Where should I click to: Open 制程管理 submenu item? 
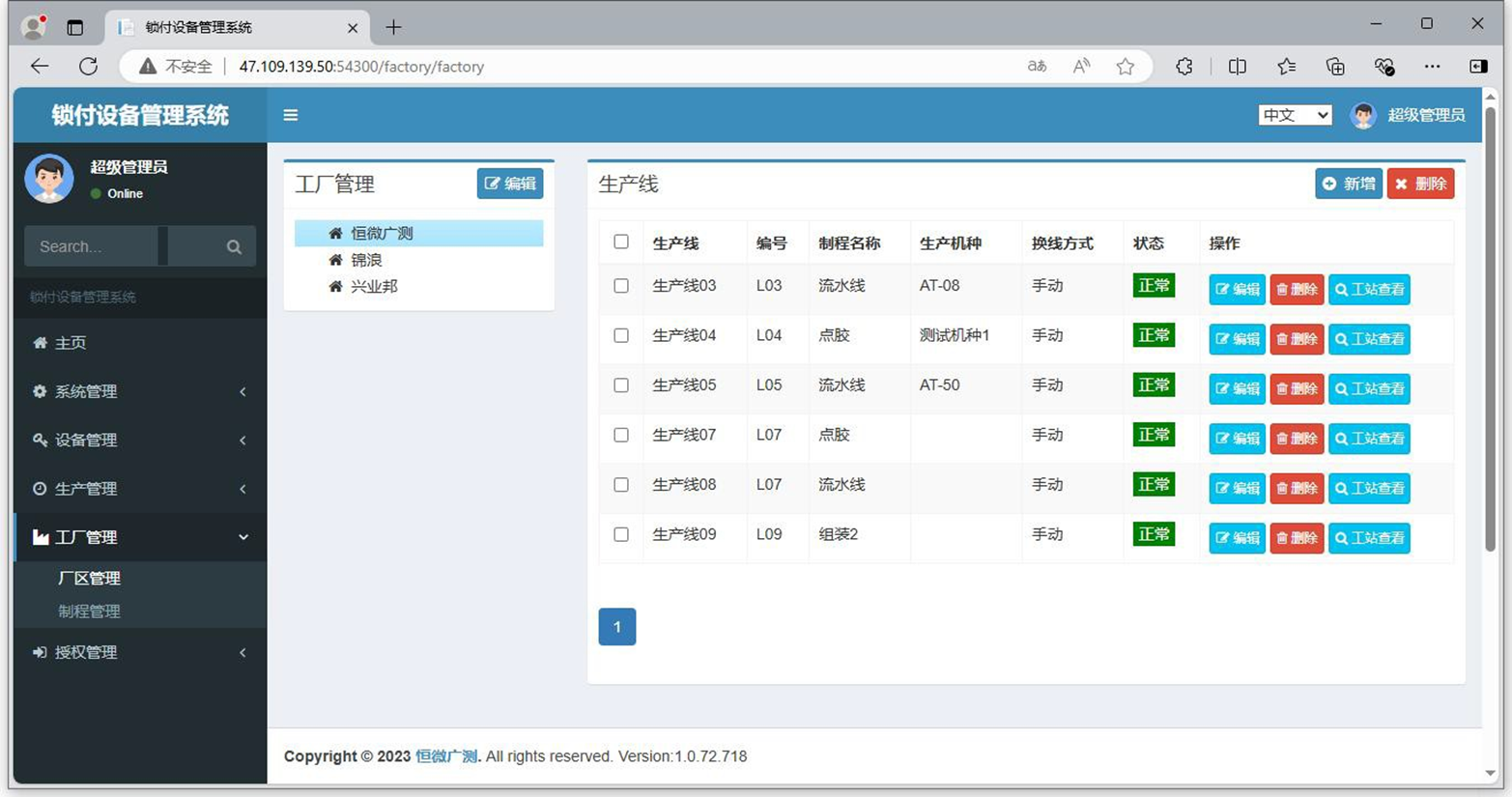coord(89,612)
